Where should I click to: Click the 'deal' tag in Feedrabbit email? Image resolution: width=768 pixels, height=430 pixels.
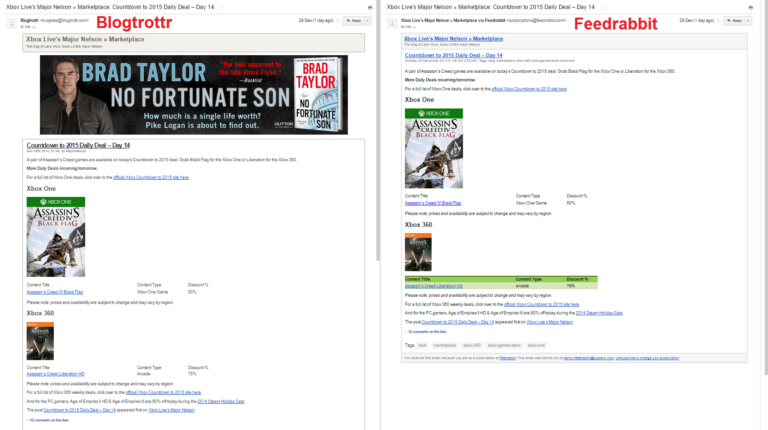tap(422, 345)
